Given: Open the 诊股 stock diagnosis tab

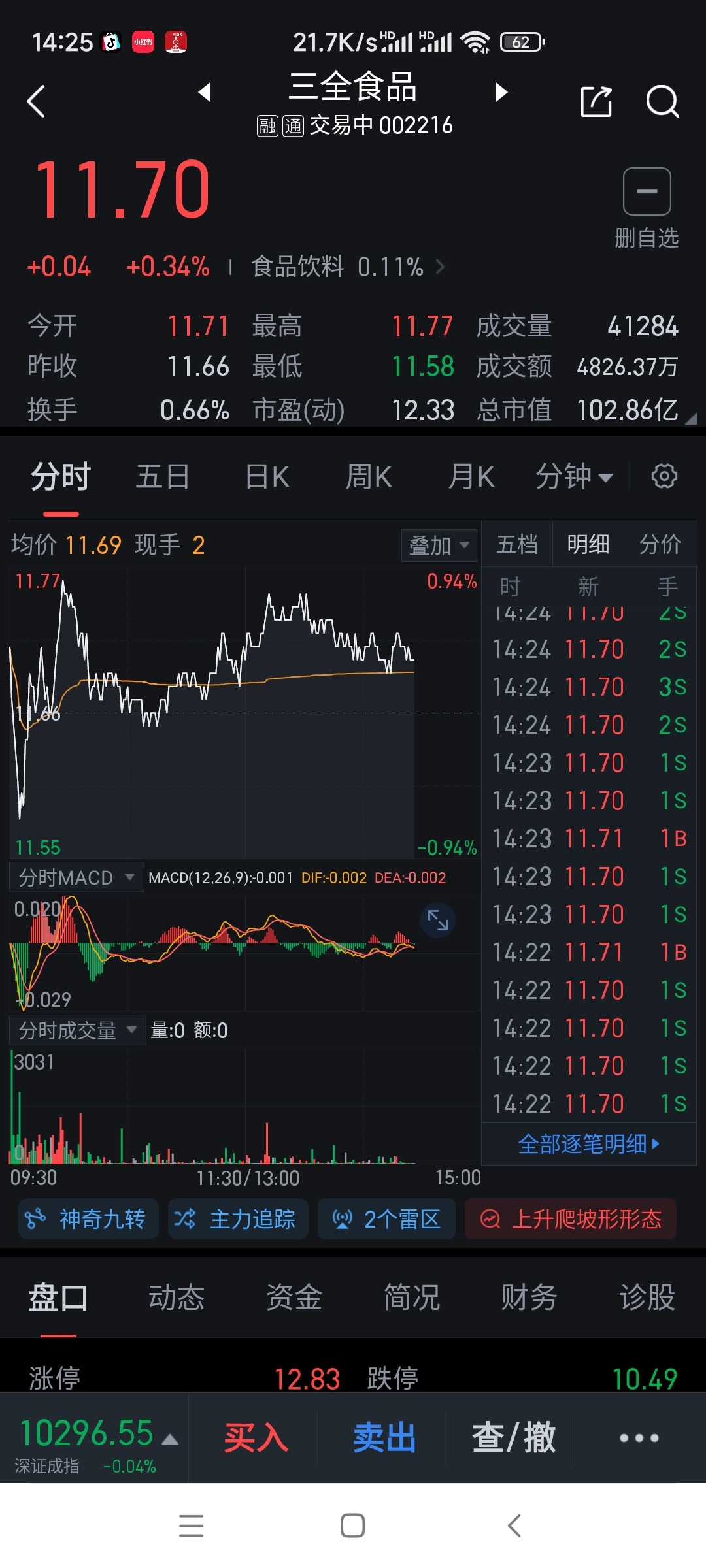Looking at the screenshot, I should (x=647, y=1297).
